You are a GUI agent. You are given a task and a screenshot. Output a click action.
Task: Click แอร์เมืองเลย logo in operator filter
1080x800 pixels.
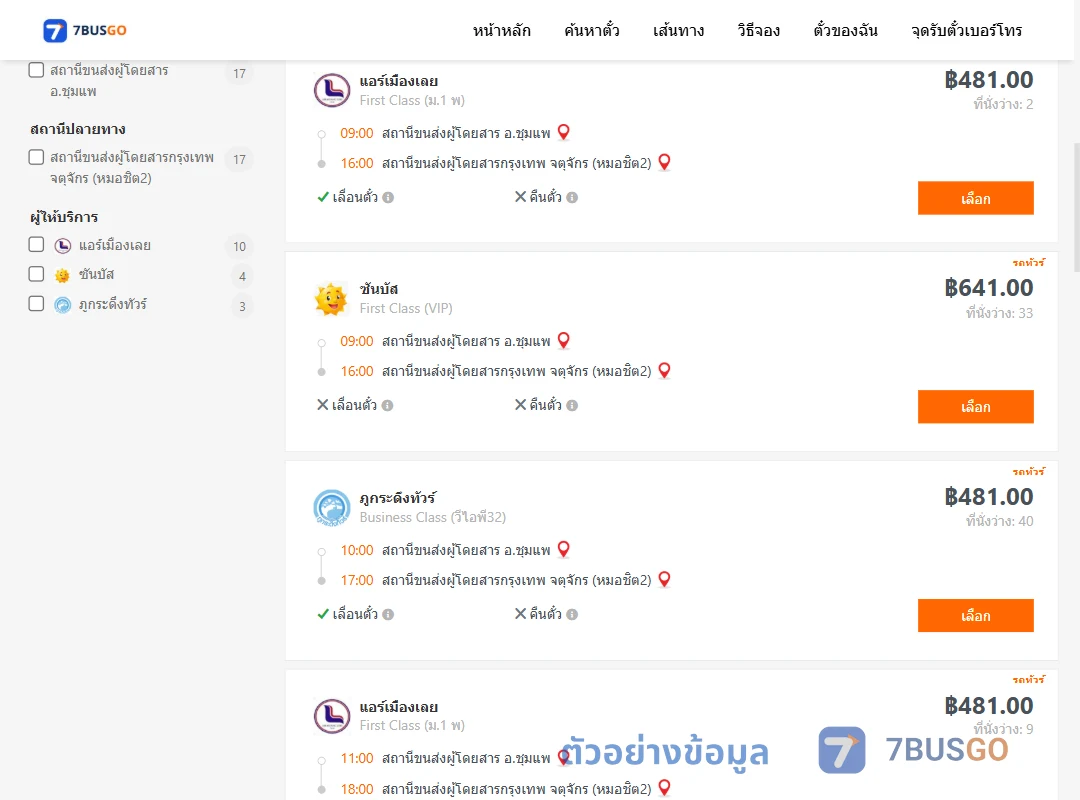(63, 245)
